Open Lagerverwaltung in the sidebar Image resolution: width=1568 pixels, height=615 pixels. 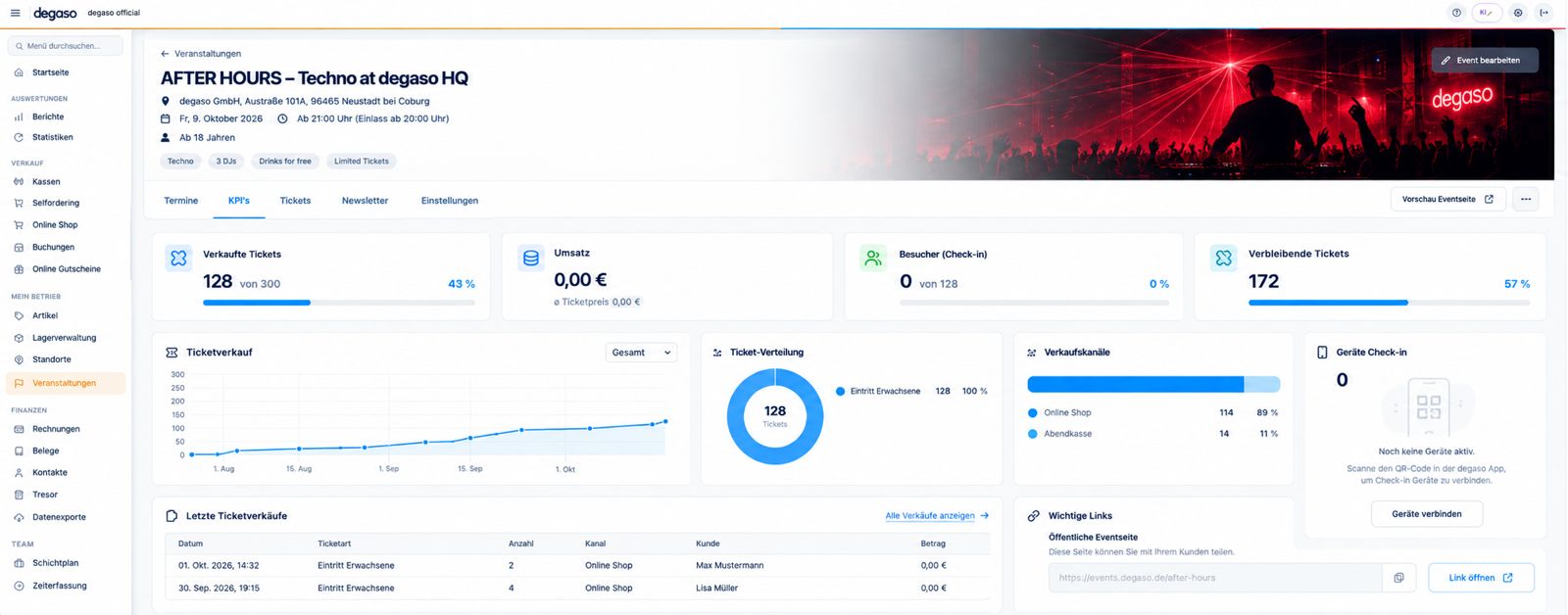[x=66, y=338]
